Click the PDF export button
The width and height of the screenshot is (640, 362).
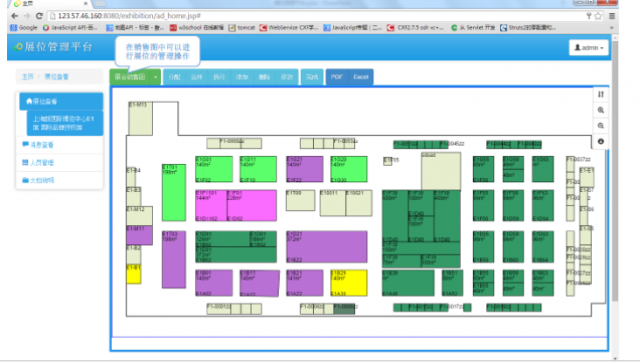[337, 77]
